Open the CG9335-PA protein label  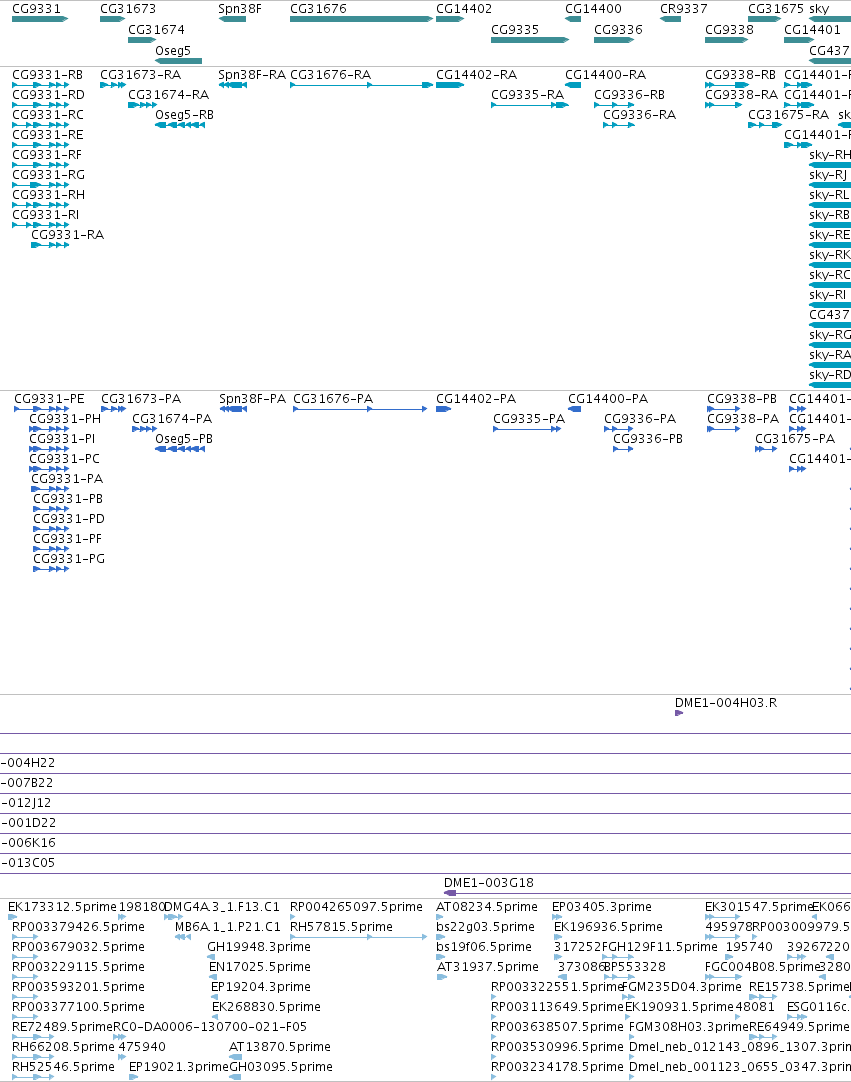(529, 419)
